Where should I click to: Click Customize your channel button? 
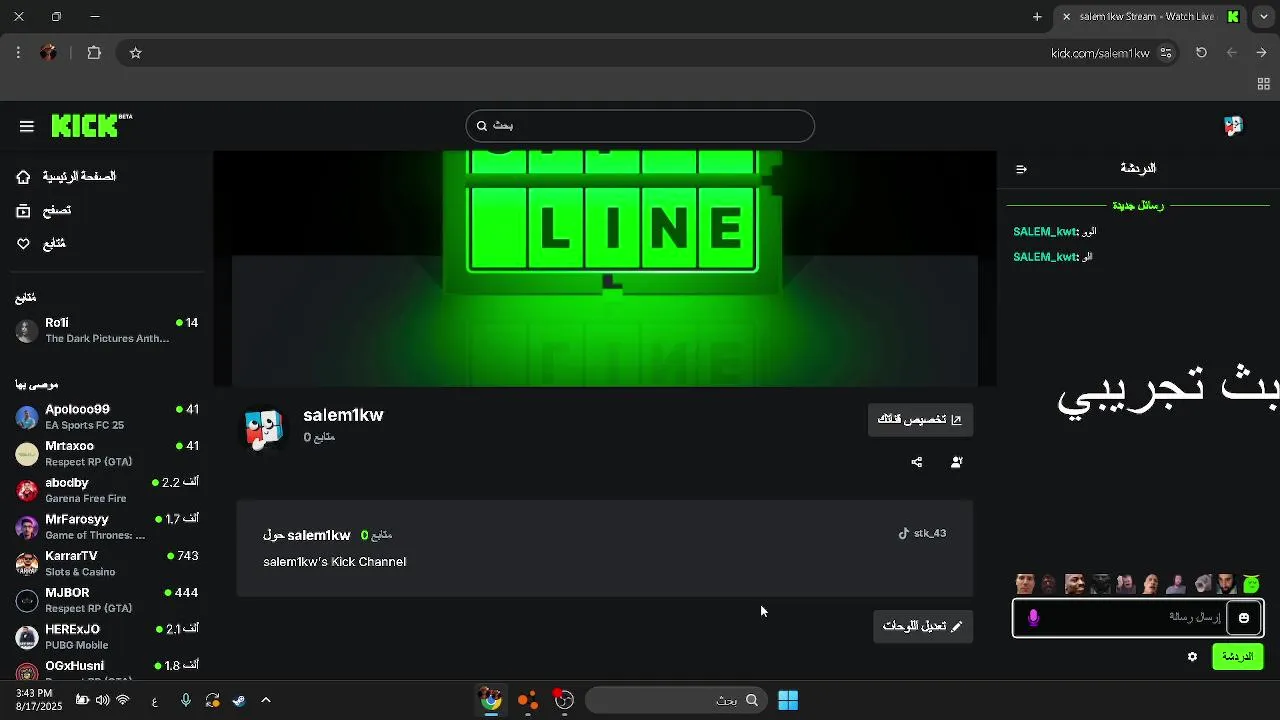[x=920, y=419]
